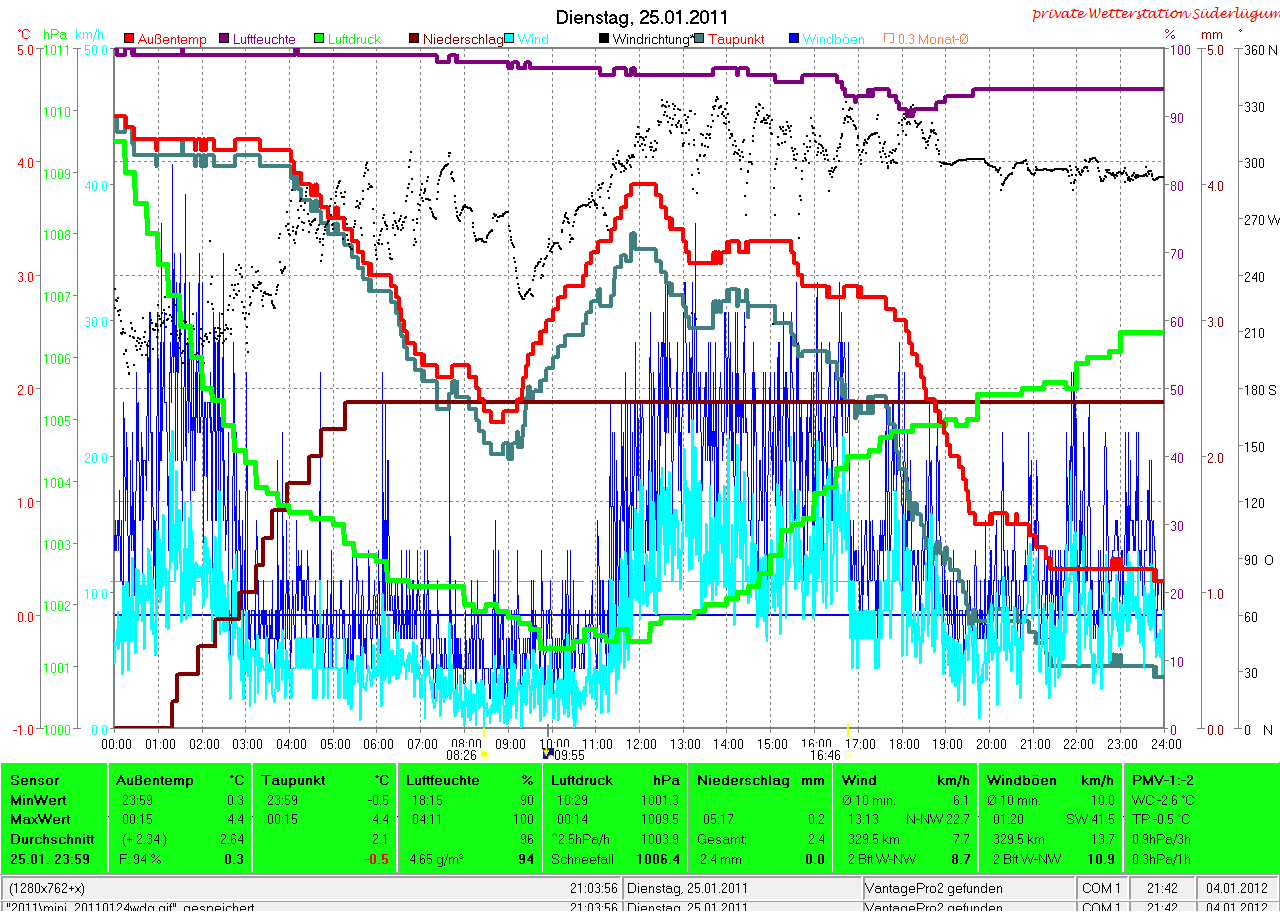This screenshot has height=912, width=1280.
Task: Click the blue Windböen legend square
Action: coord(793,39)
